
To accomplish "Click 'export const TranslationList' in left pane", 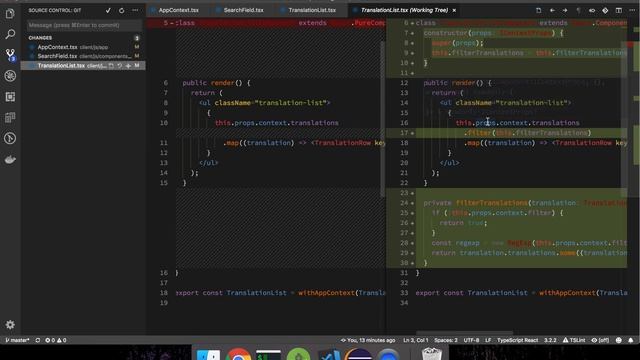I will point(231,293).
